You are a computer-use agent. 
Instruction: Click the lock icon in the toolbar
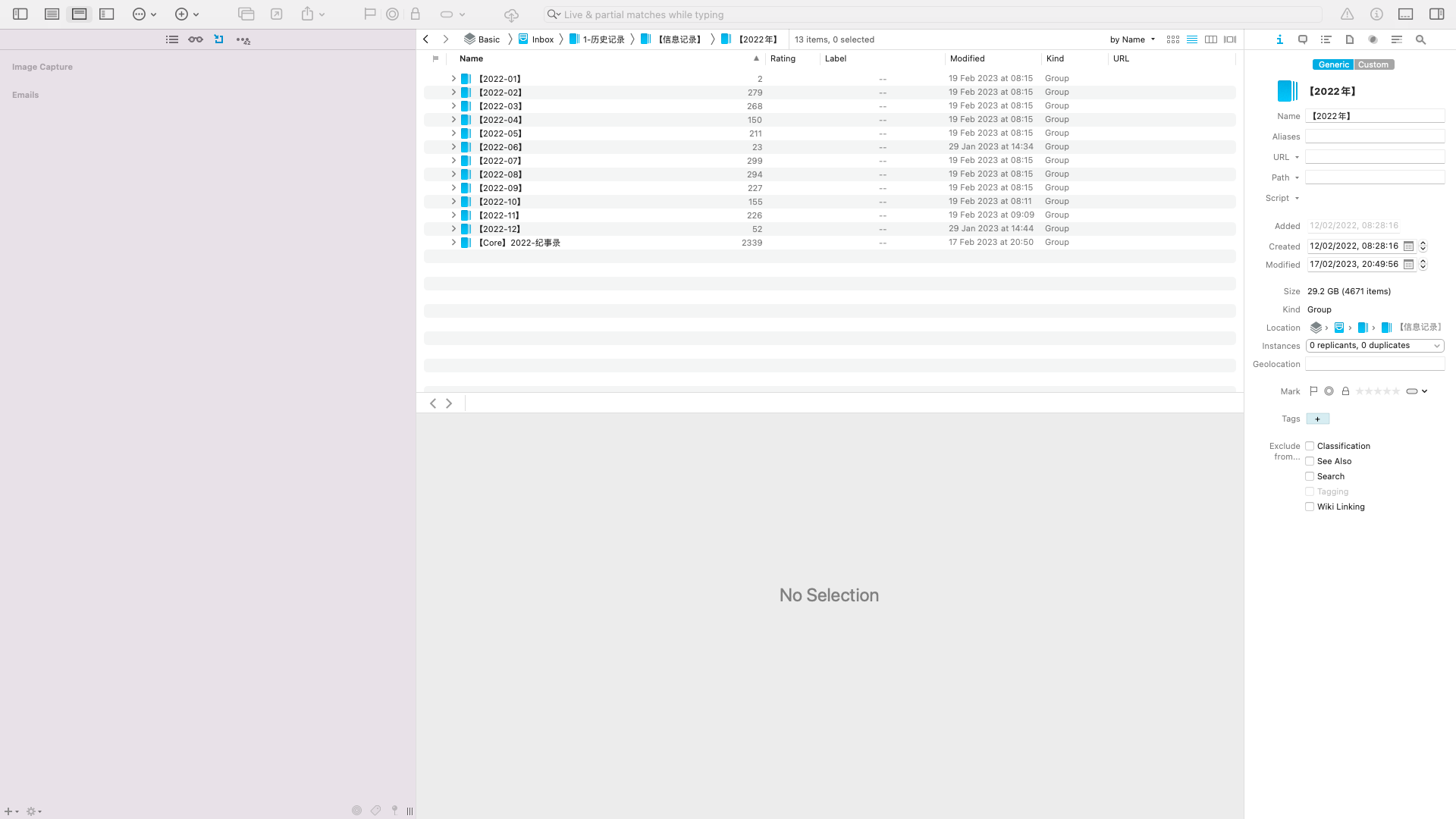[x=415, y=14]
